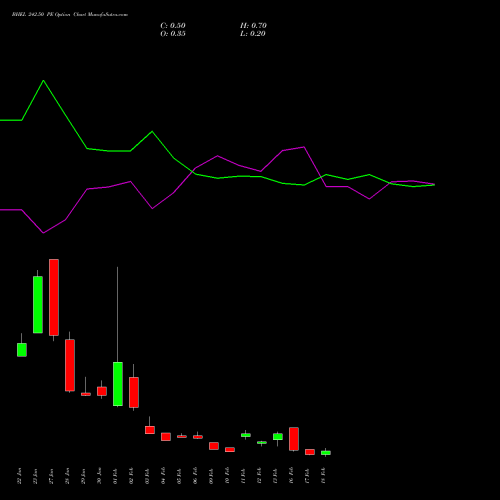This screenshot has width=500, height=500.
Task: Select the red candle above 02 Feb
Action: (134, 392)
